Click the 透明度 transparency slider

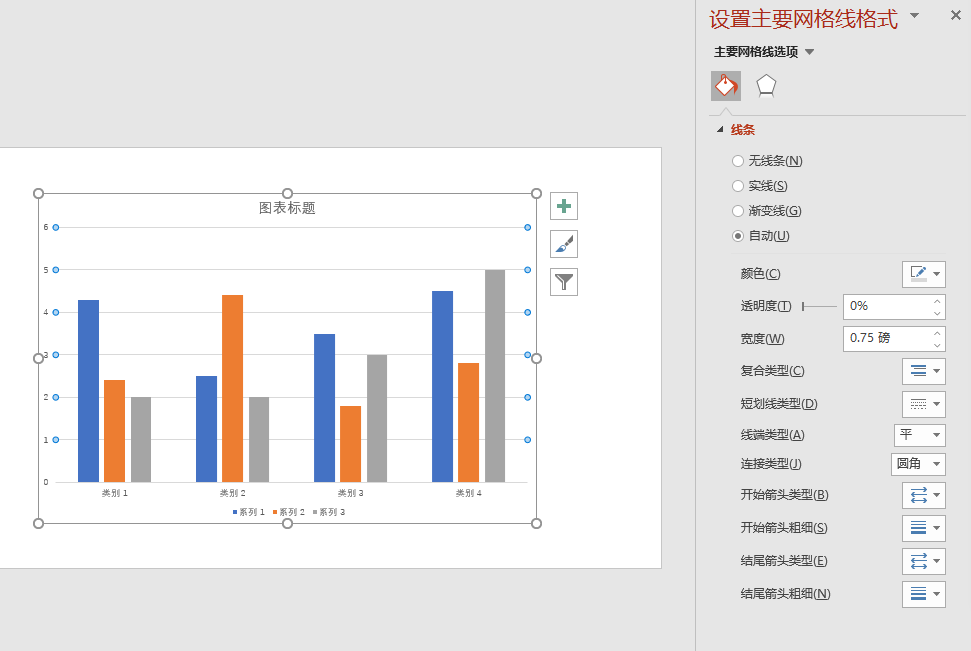(819, 306)
